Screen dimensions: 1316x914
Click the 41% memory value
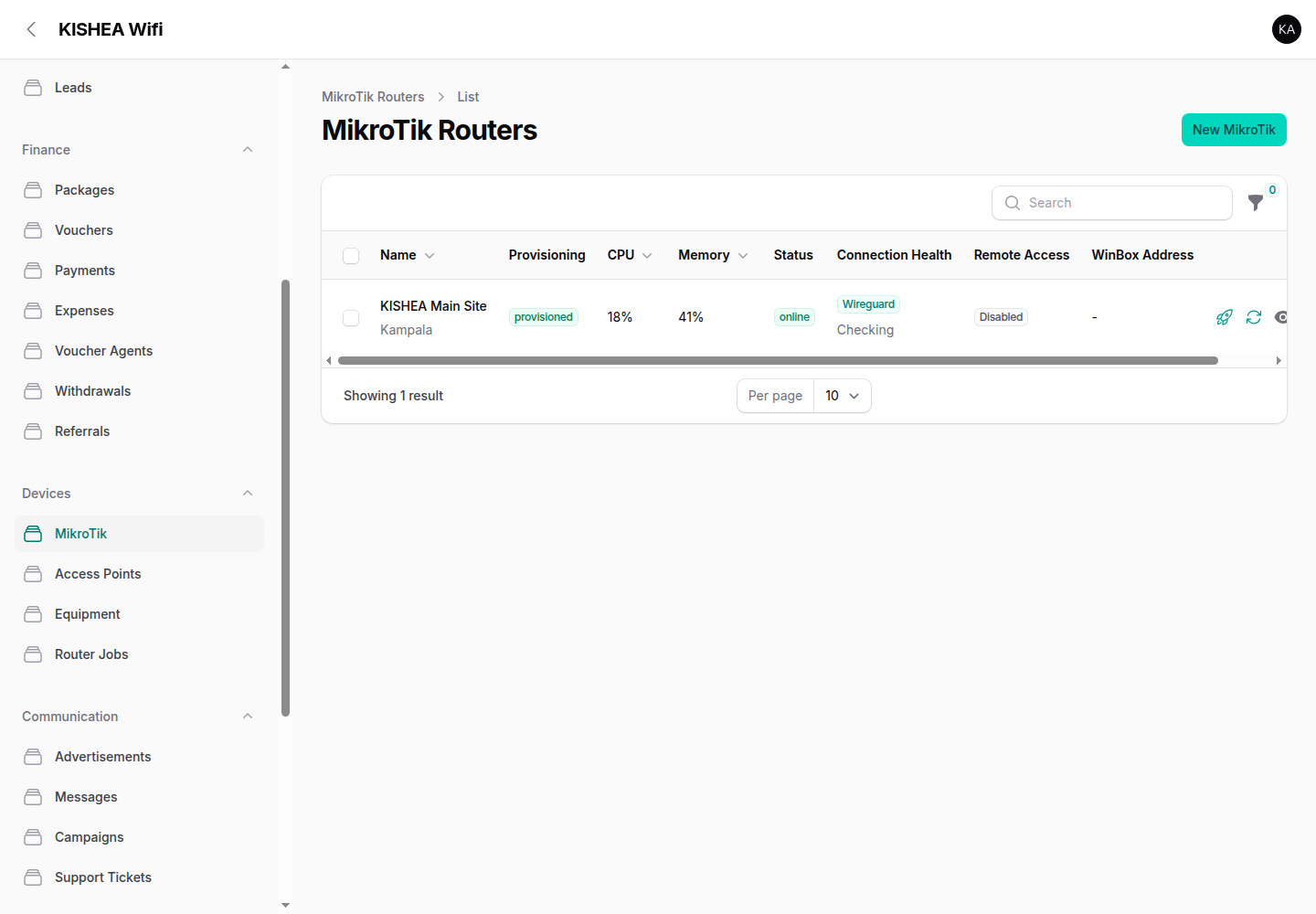click(x=691, y=317)
